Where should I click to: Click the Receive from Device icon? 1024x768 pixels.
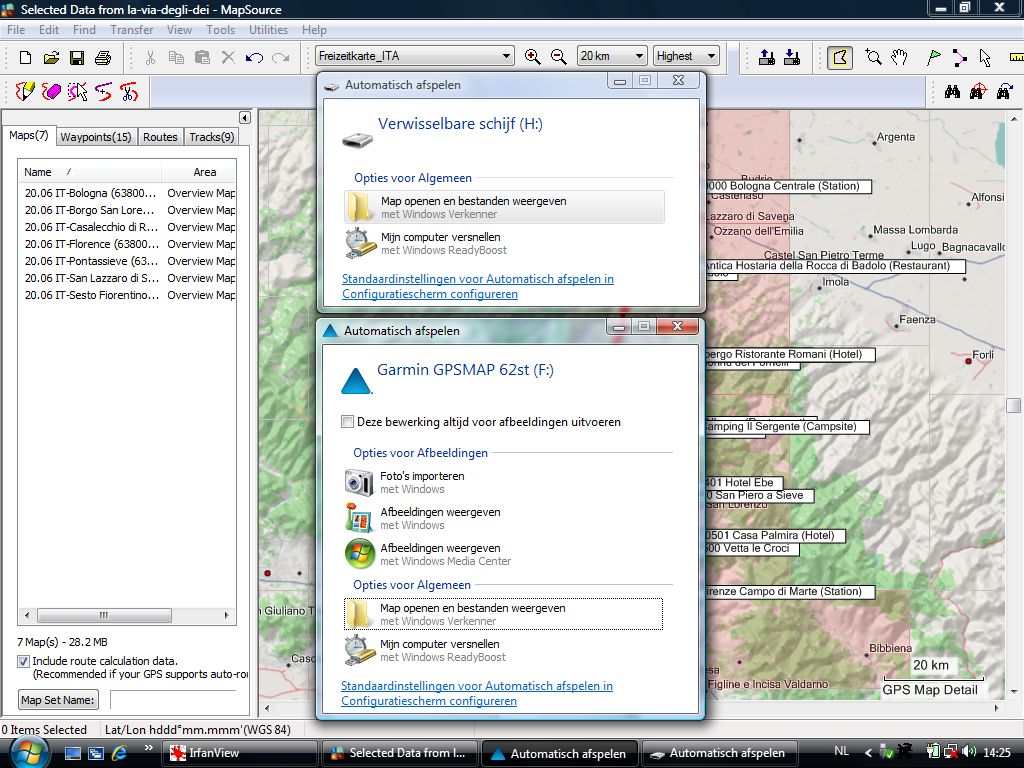[x=791, y=57]
